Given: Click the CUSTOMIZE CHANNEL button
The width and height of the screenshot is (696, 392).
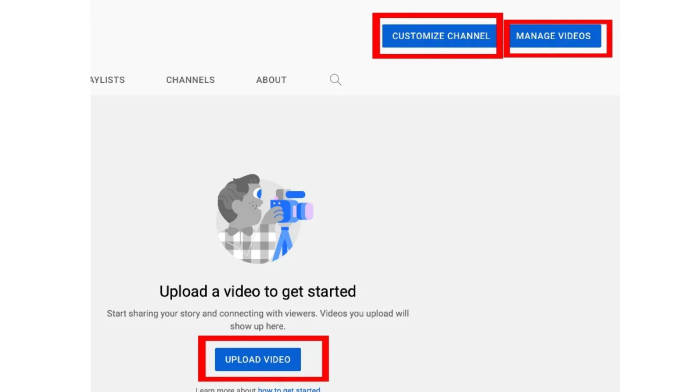Looking at the screenshot, I should click(x=440, y=36).
